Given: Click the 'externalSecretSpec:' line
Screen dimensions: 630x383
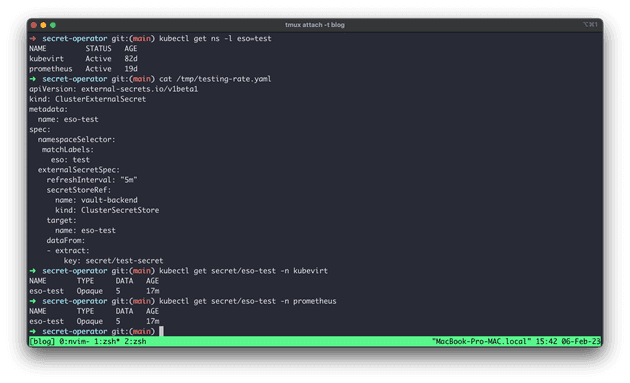Looking at the screenshot, I should (x=79, y=170).
